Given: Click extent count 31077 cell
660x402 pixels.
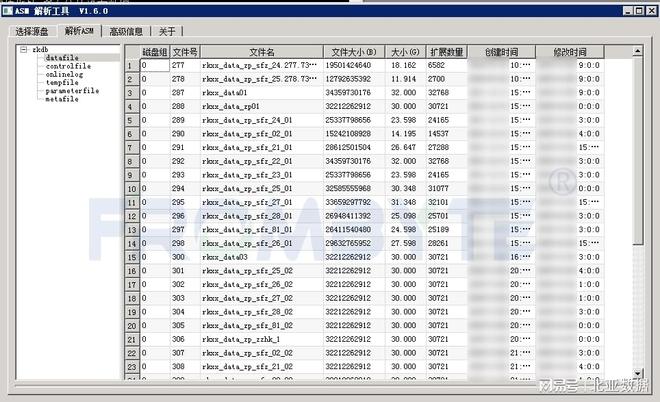Looking at the screenshot, I should point(446,189).
